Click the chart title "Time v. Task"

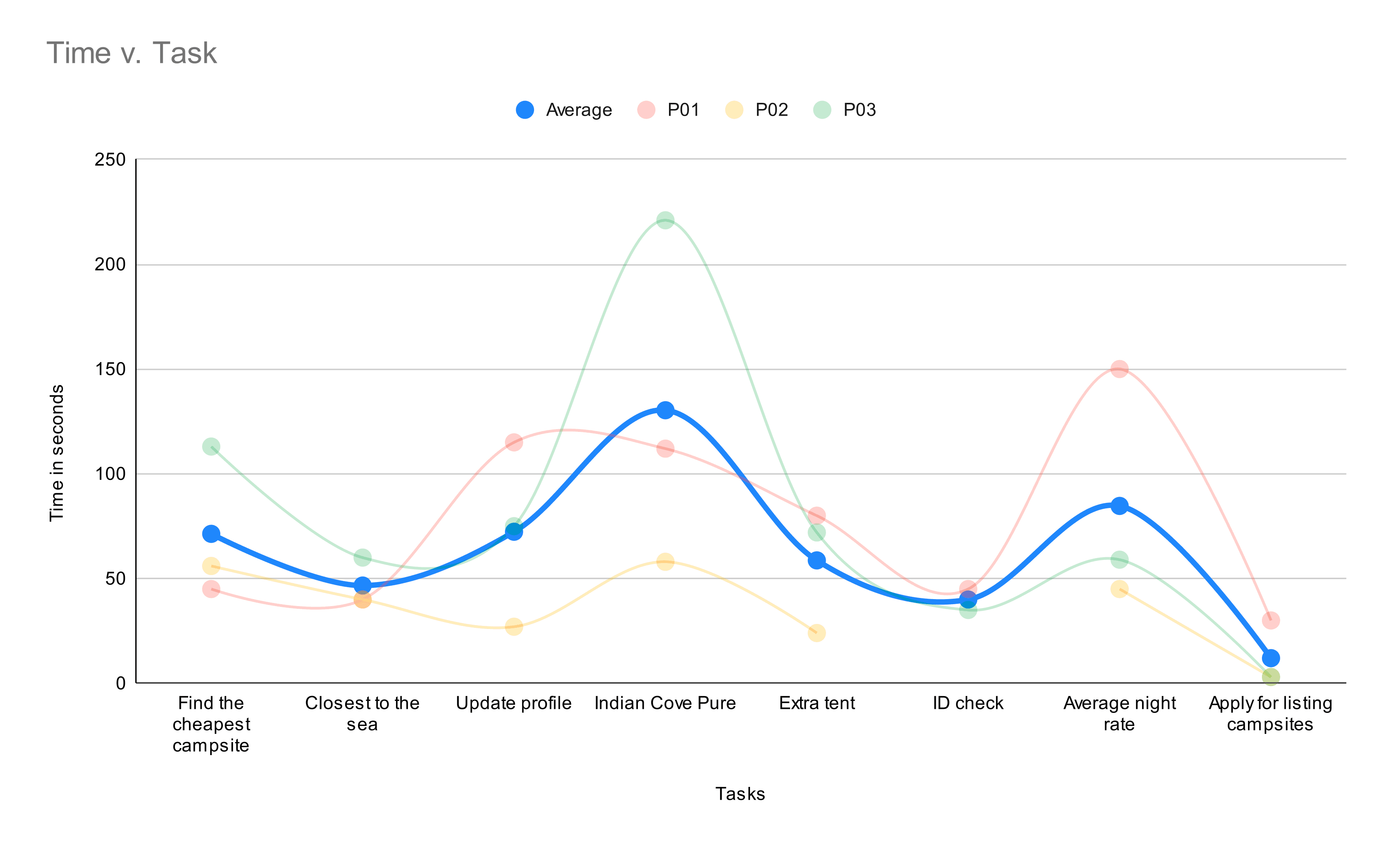(131, 53)
